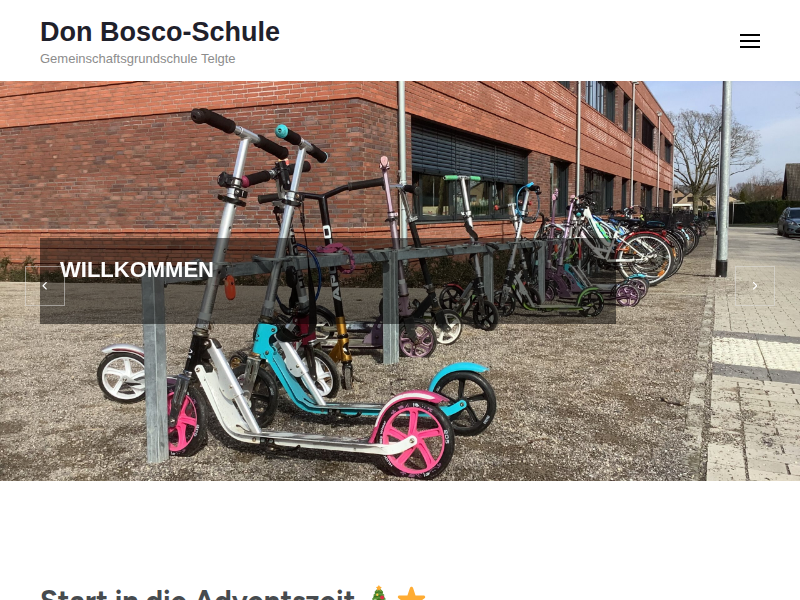Show the previous slide with left arrow
The image size is (800, 600).
[x=45, y=286]
